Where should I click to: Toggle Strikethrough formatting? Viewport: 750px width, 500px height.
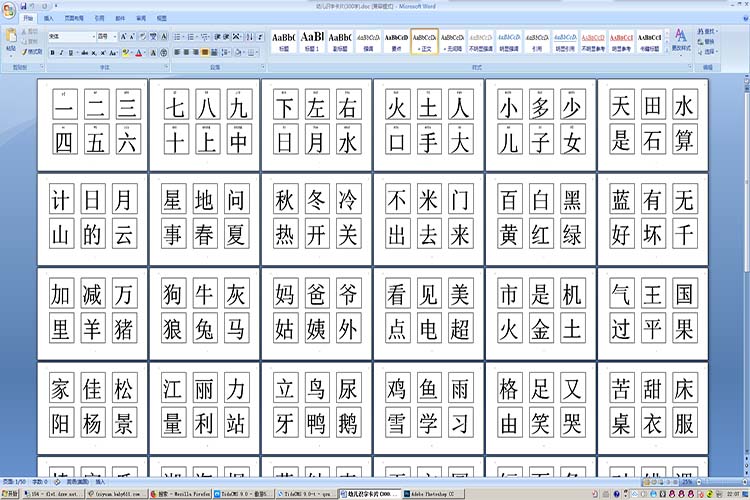[85, 53]
